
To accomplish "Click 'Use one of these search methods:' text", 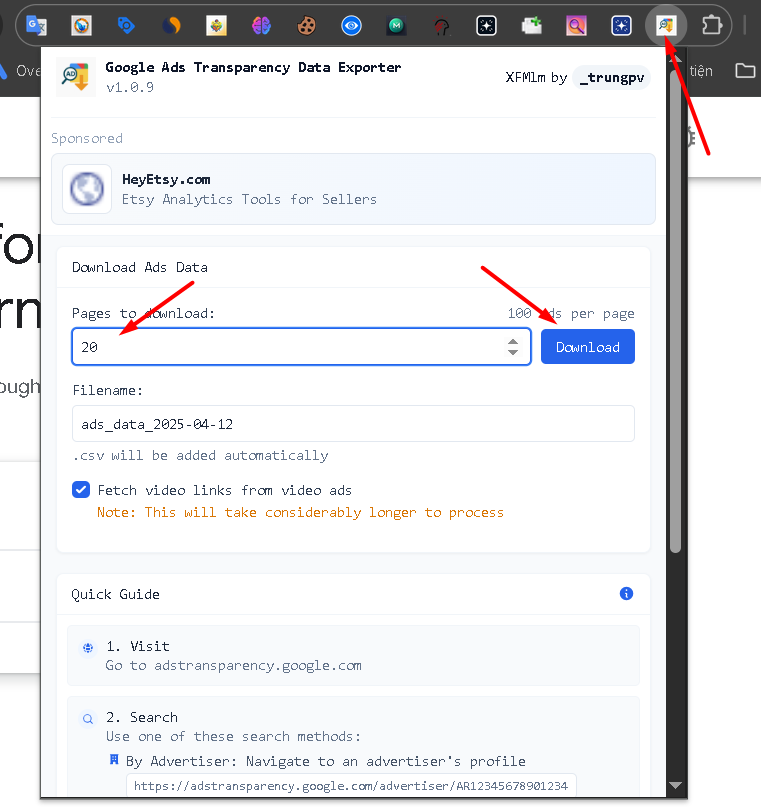I will pyautogui.click(x=233, y=736).
